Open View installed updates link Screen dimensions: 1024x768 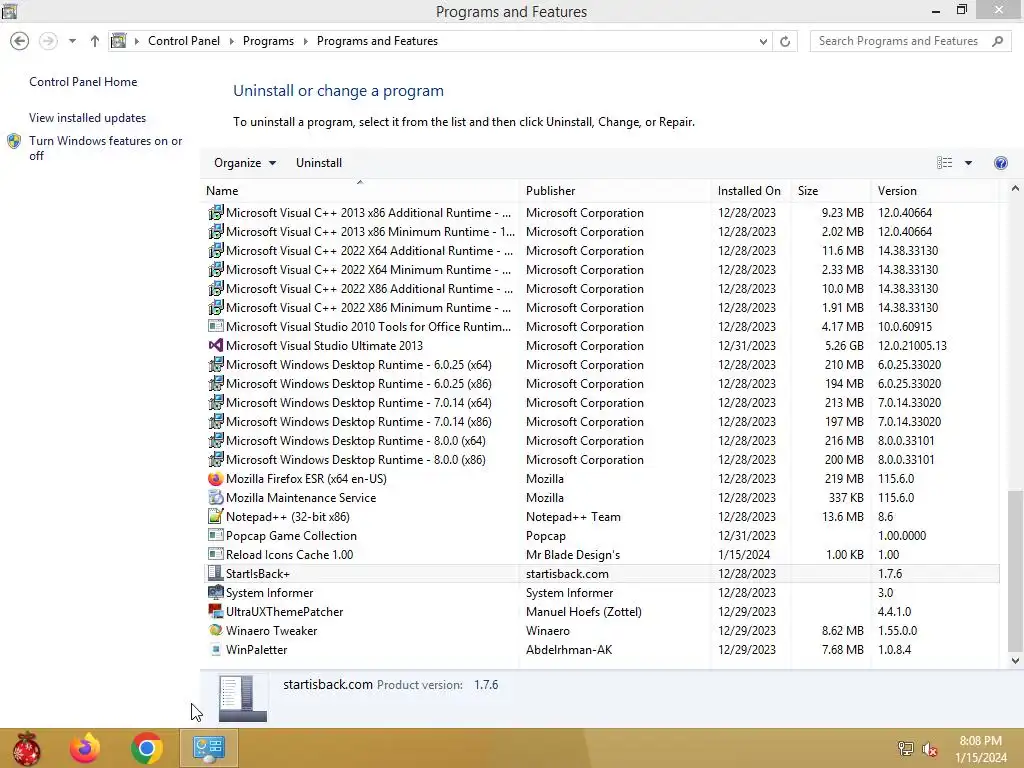pyautogui.click(x=88, y=118)
